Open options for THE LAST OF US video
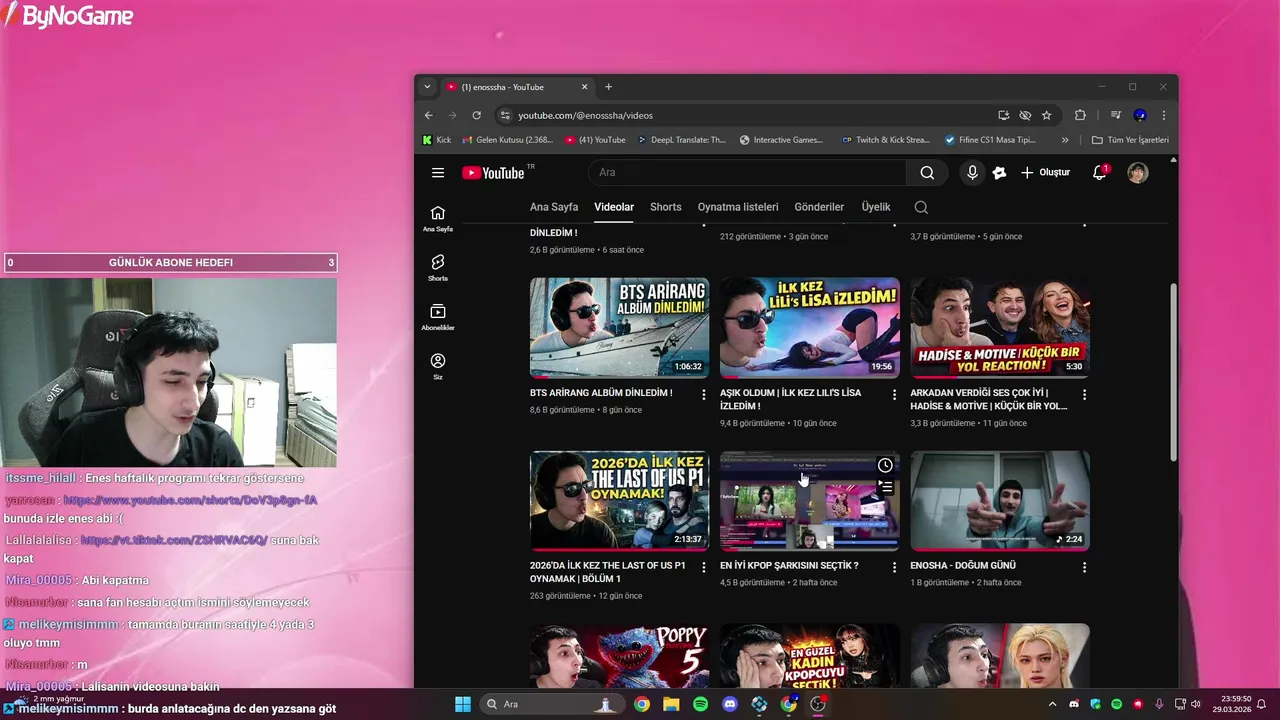Viewport: 1280px width, 720px height. pyautogui.click(x=704, y=567)
